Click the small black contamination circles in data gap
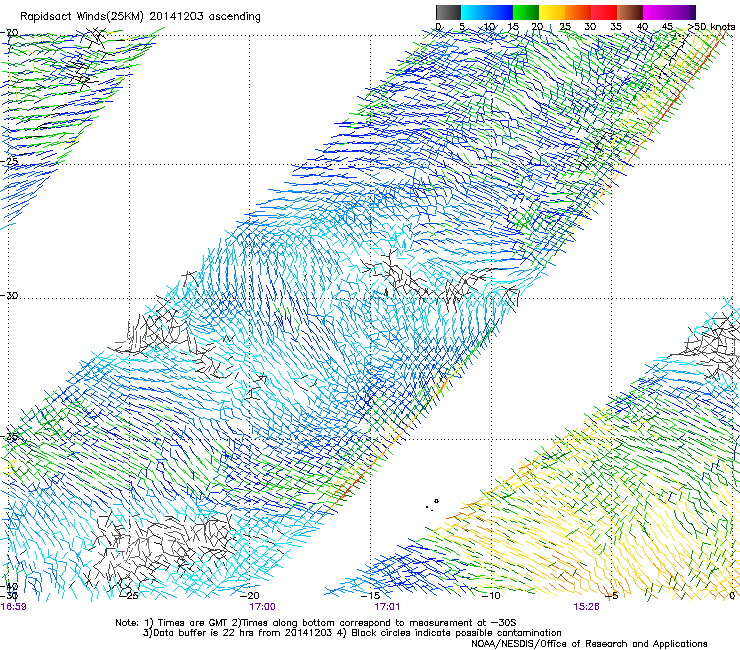 [432, 505]
